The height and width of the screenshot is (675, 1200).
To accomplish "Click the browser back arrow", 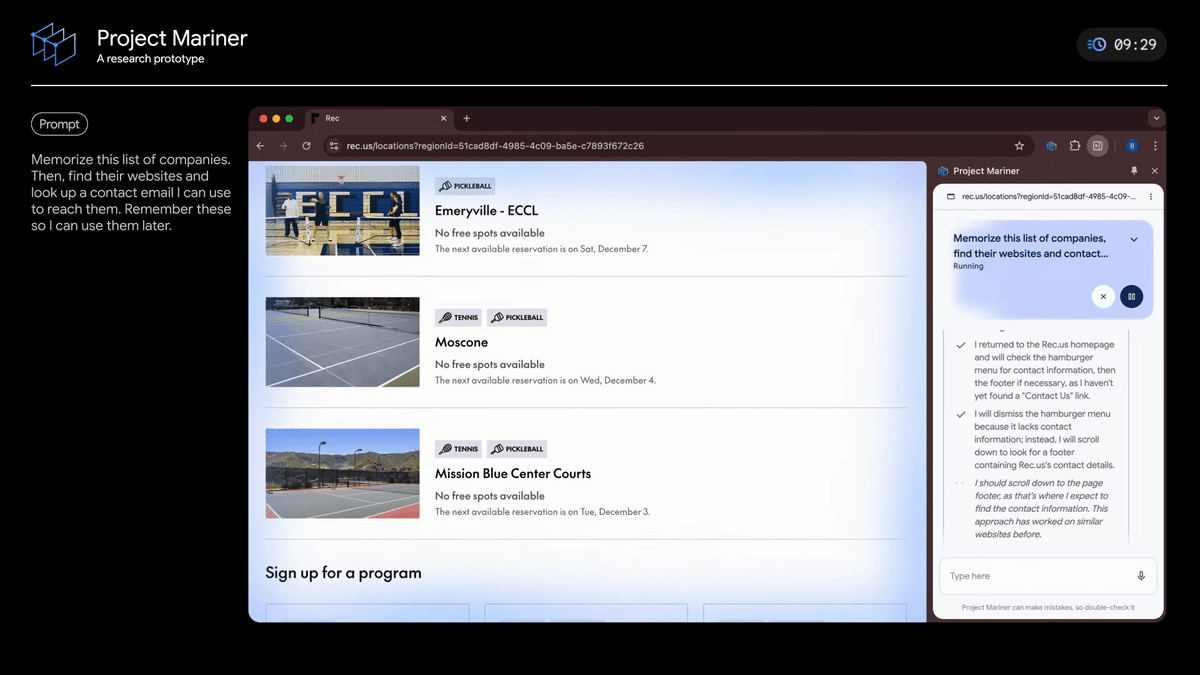I will click(260, 145).
